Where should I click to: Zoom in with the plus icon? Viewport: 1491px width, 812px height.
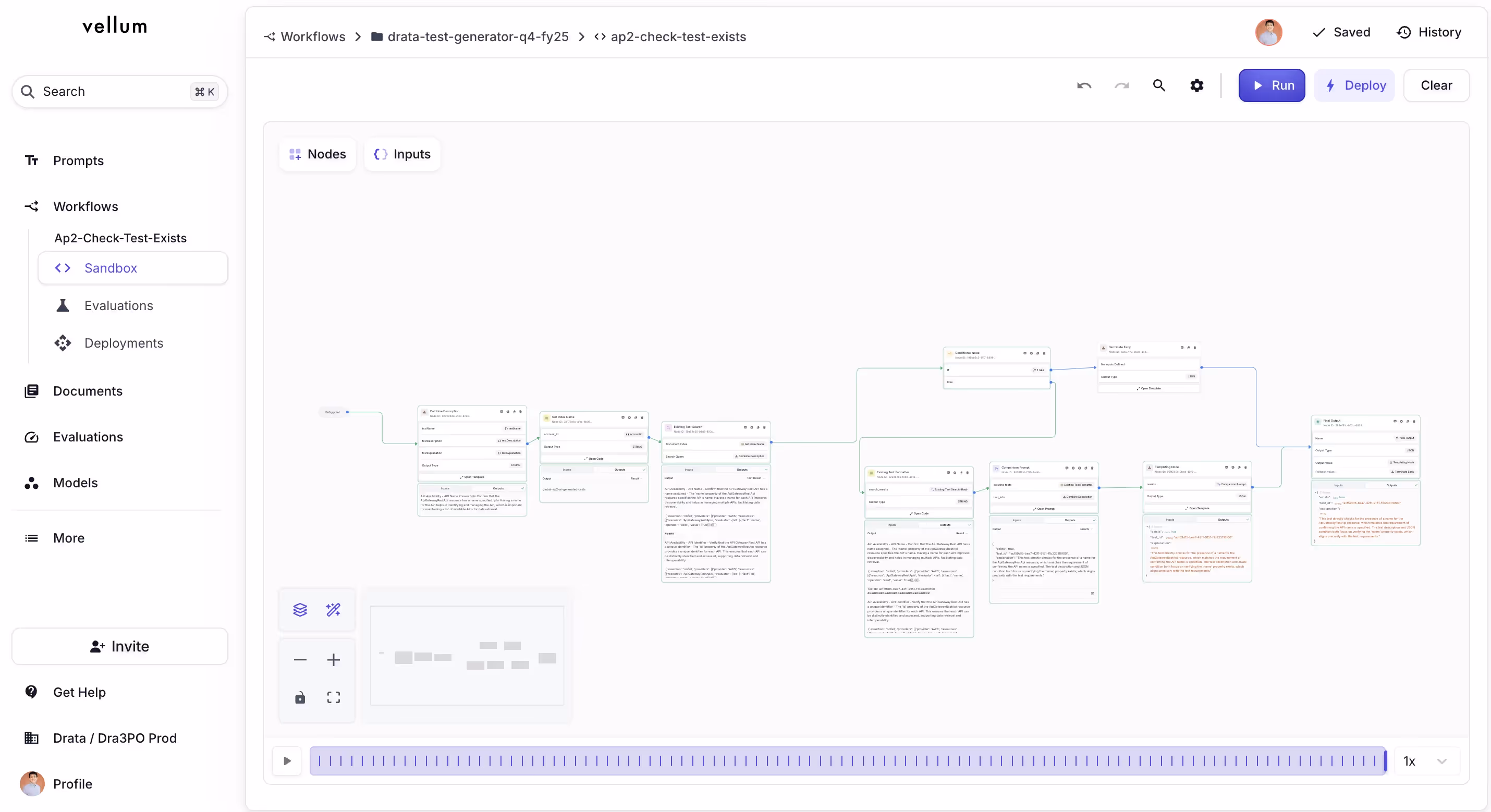(x=334, y=660)
